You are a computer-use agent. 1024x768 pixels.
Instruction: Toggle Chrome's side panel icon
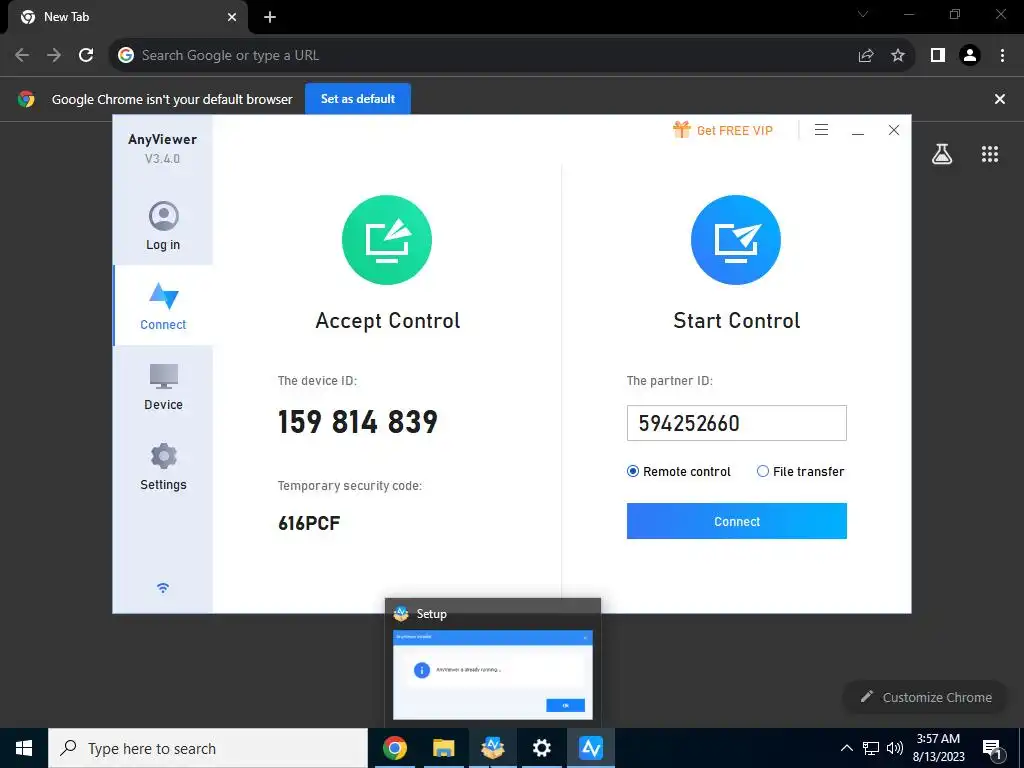pos(938,56)
